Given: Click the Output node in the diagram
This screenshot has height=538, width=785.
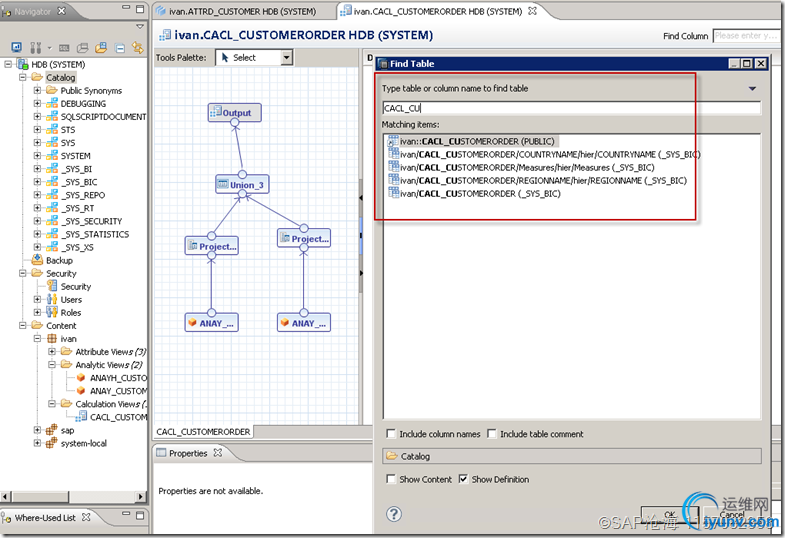Looking at the screenshot, I should 235,113.
